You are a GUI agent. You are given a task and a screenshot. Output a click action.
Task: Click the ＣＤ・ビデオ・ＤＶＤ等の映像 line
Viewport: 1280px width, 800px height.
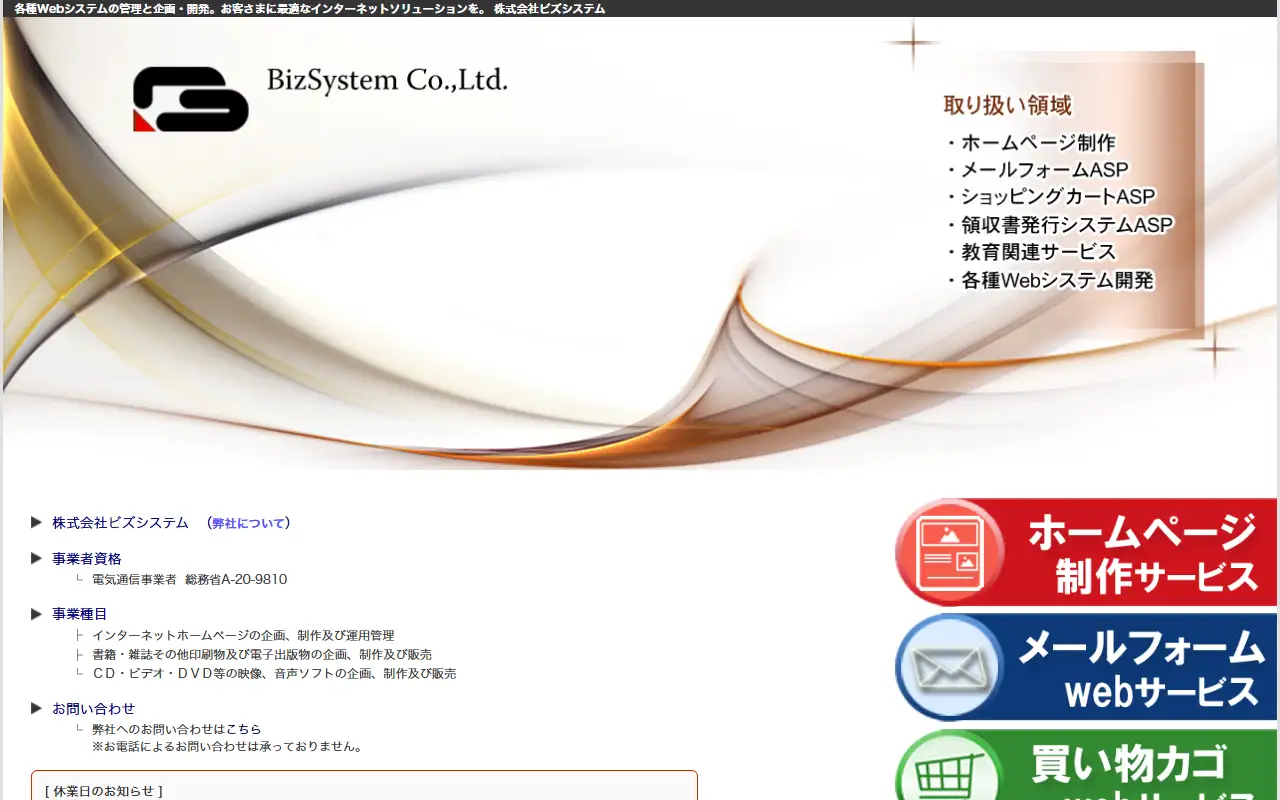274,673
